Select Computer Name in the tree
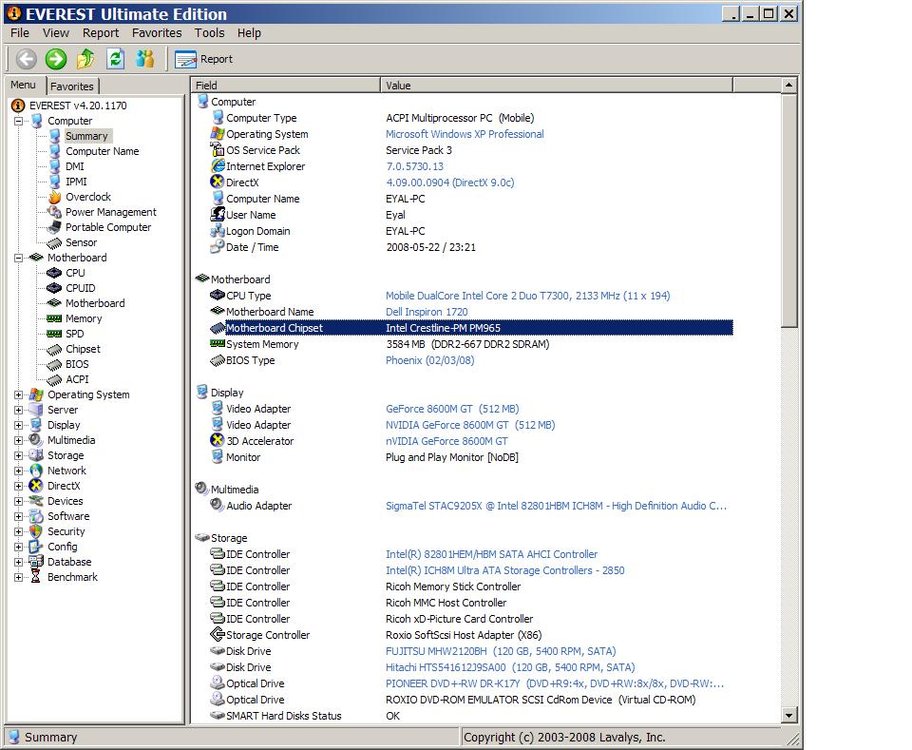Viewport: 912px width, 750px height. tap(102, 151)
